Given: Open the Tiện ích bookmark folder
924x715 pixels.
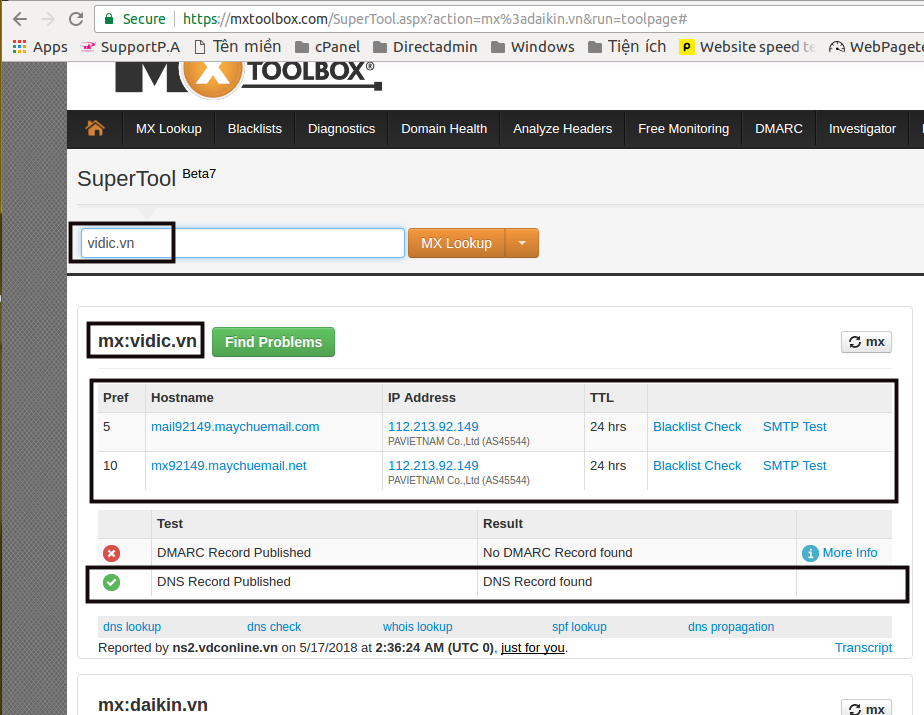Looking at the screenshot, I should click(x=627, y=47).
